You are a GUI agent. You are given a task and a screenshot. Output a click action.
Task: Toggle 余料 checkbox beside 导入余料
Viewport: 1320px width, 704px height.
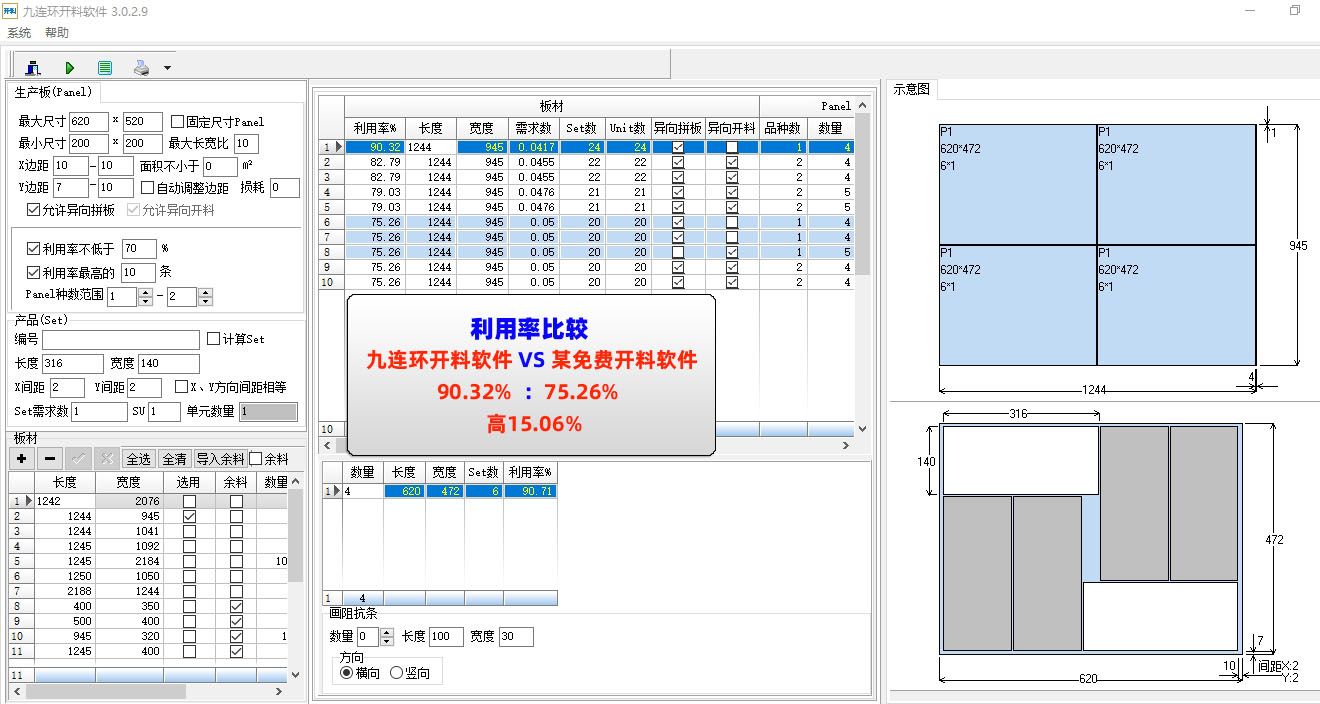coord(255,458)
